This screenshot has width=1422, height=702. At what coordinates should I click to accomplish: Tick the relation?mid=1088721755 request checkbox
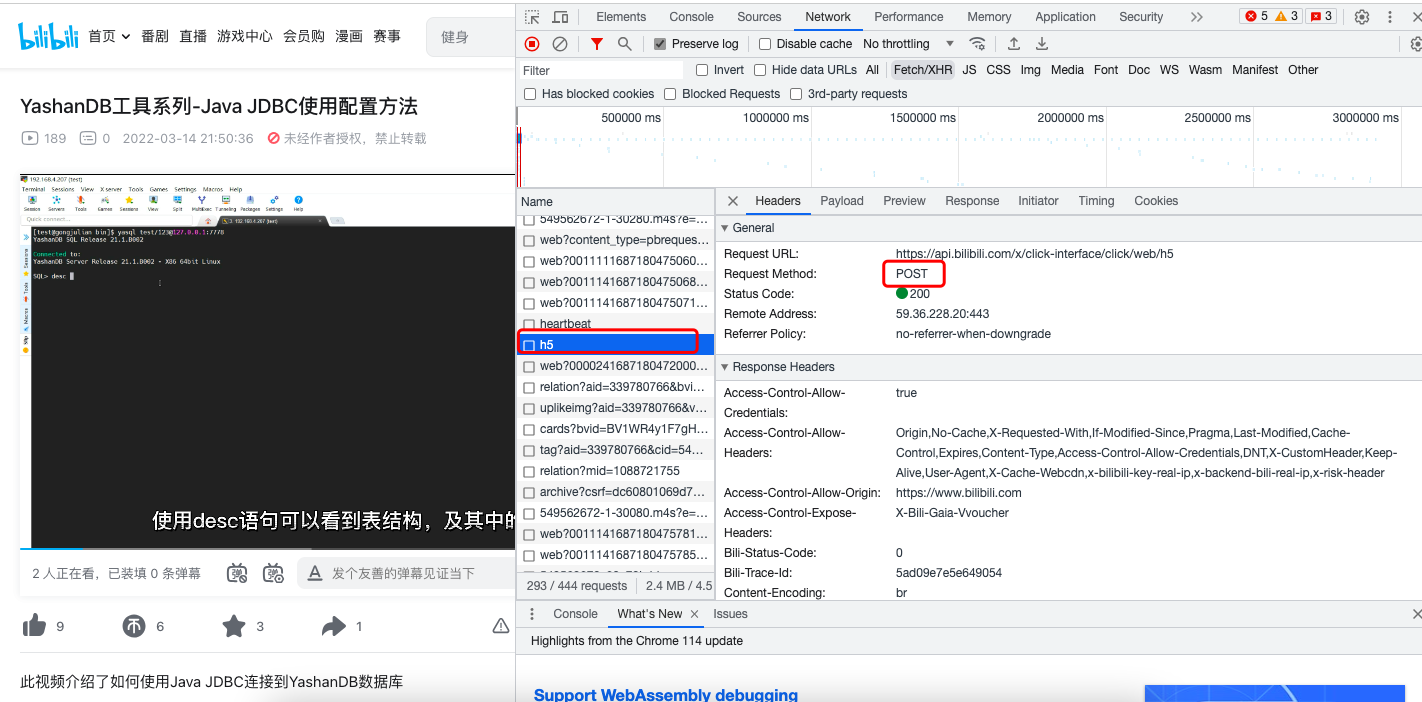[530, 471]
